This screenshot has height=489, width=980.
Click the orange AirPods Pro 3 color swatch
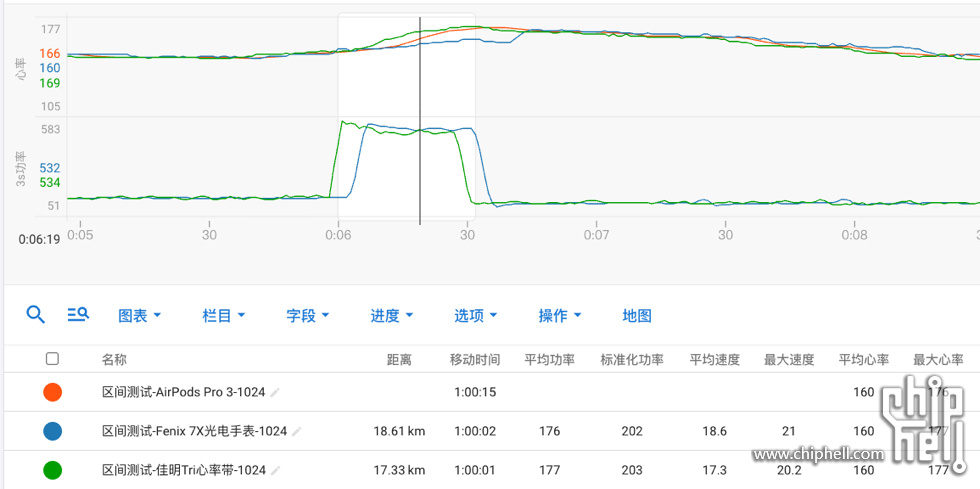coord(52,392)
